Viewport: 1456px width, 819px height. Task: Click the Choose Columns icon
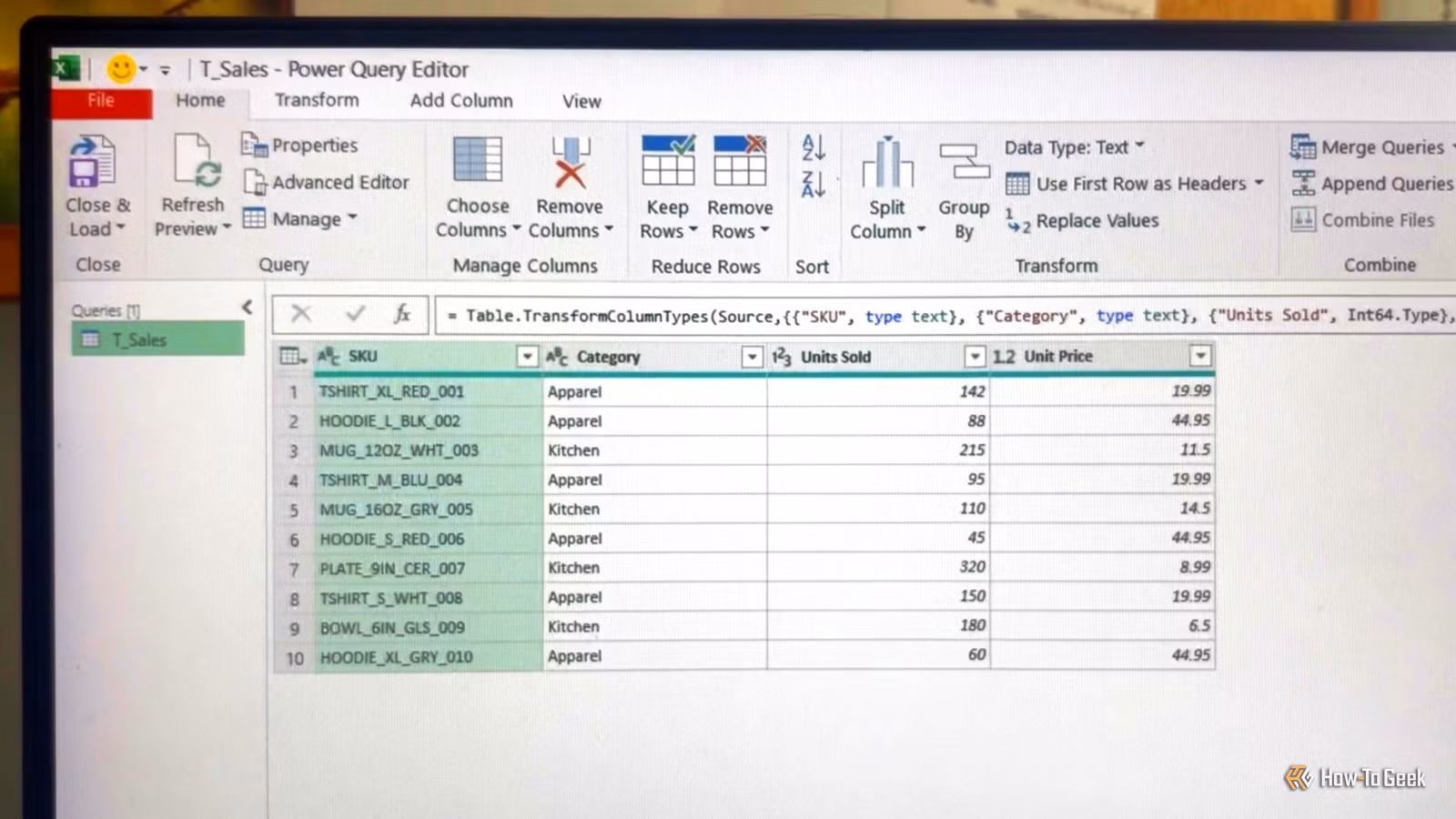click(478, 161)
